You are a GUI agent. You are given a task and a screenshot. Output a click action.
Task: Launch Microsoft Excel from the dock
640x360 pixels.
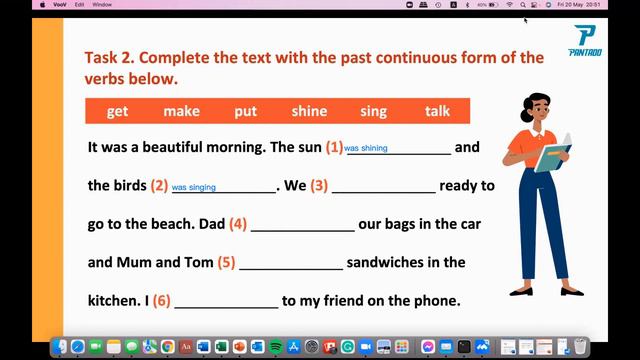click(221, 347)
